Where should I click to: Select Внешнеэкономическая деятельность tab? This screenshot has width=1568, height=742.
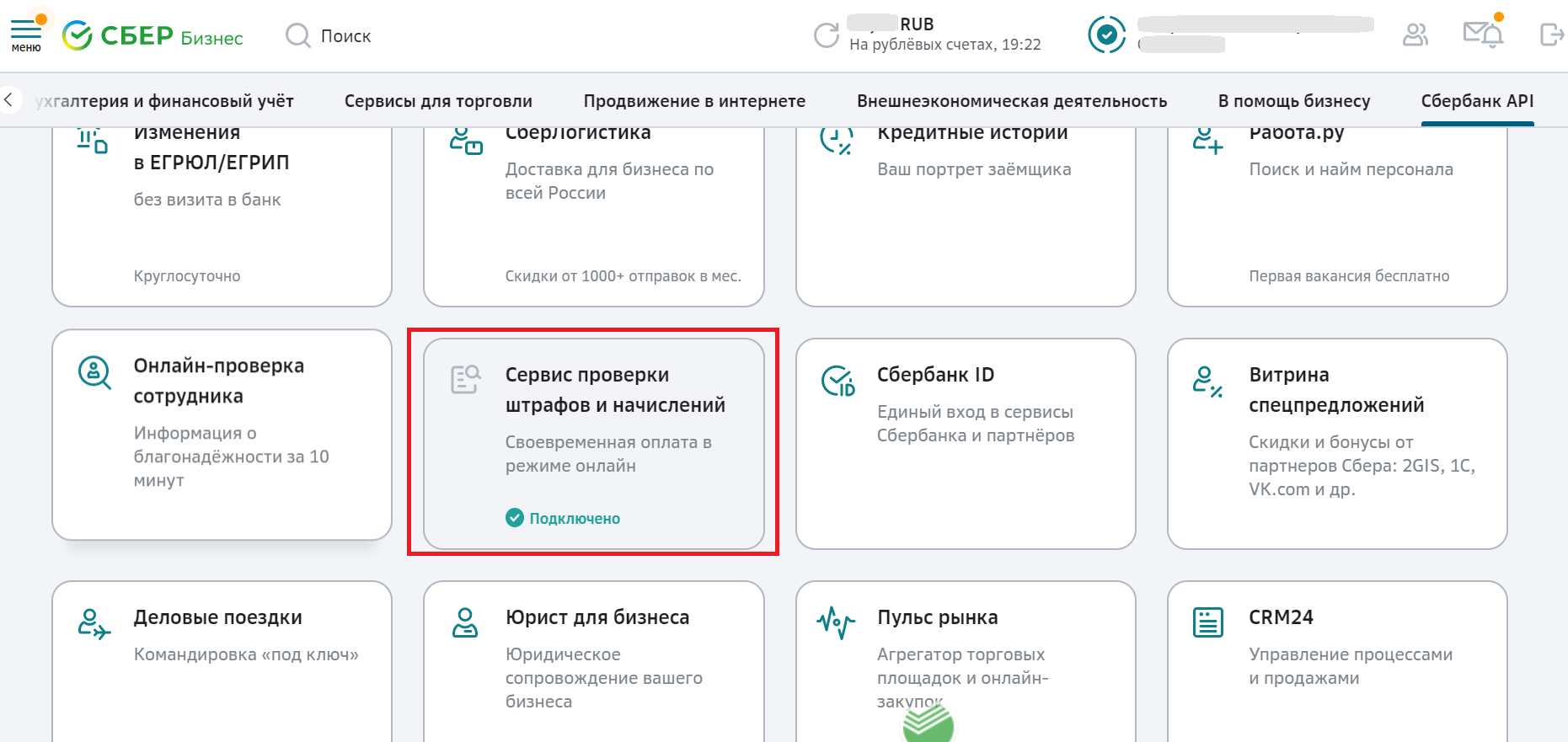coord(1011,101)
